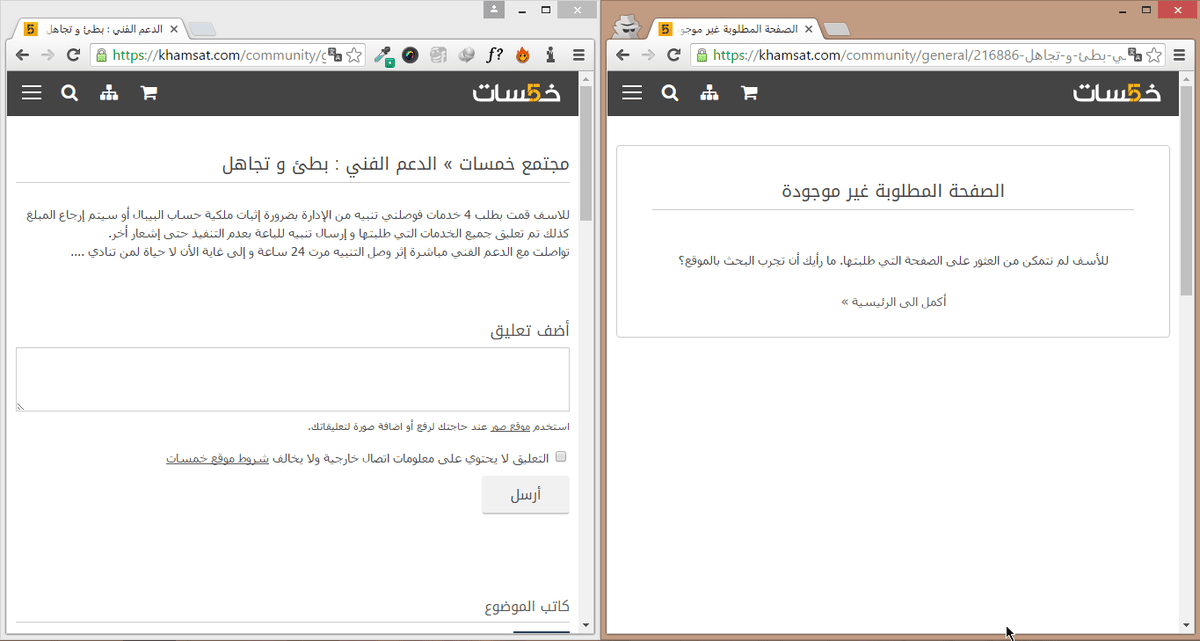
Task: Go back in the incognito browser window
Action: [x=623, y=55]
